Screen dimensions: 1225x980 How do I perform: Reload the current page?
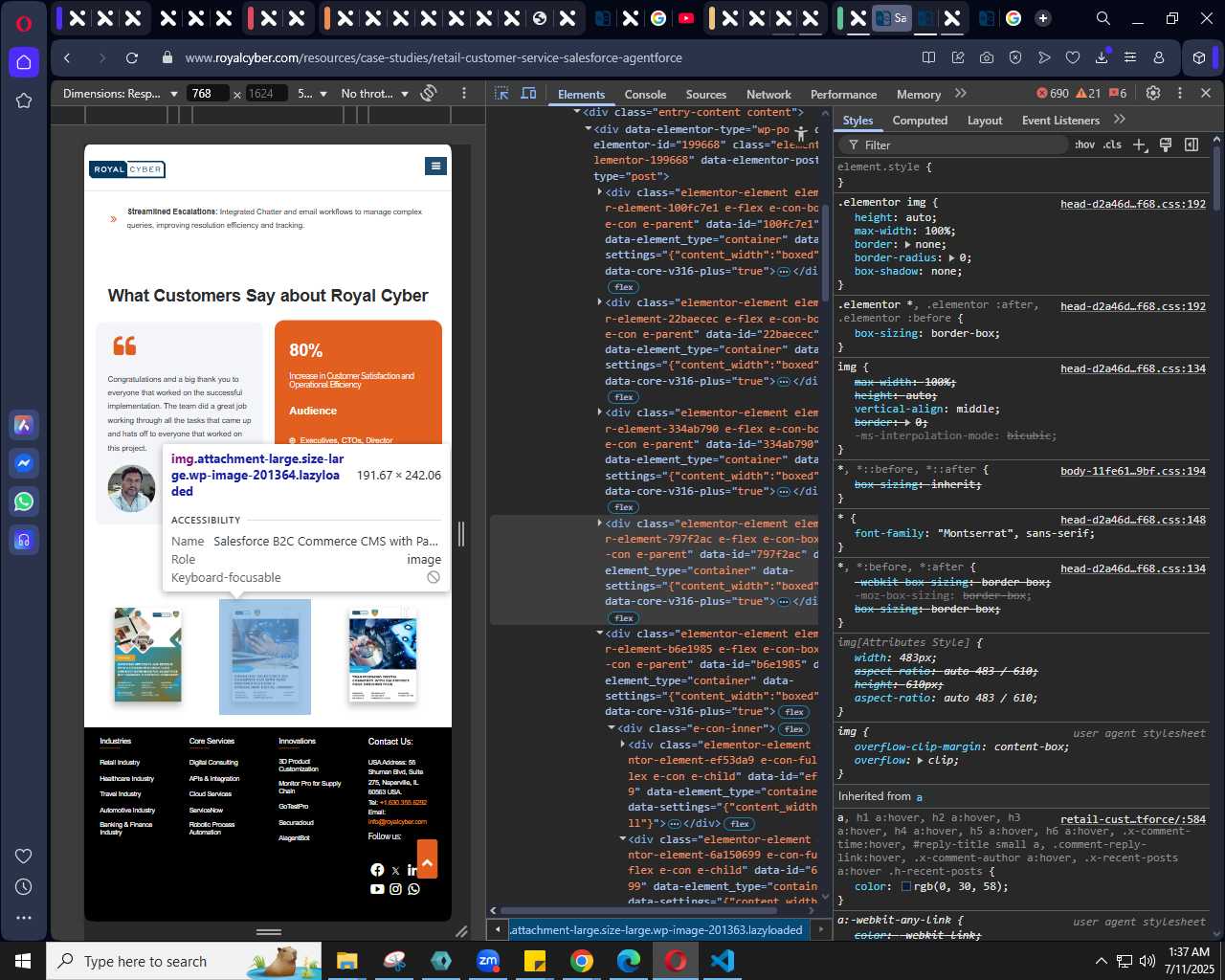132,58
